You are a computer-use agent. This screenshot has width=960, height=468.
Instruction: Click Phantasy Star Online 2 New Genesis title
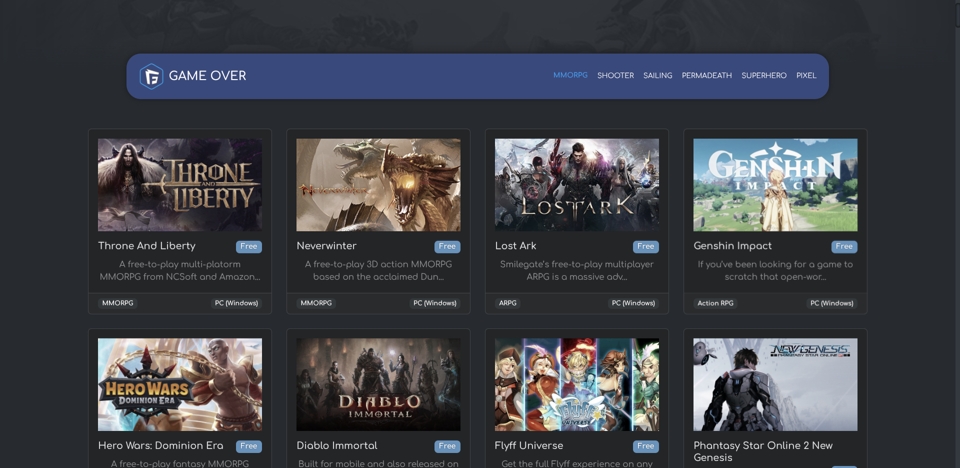(763, 451)
